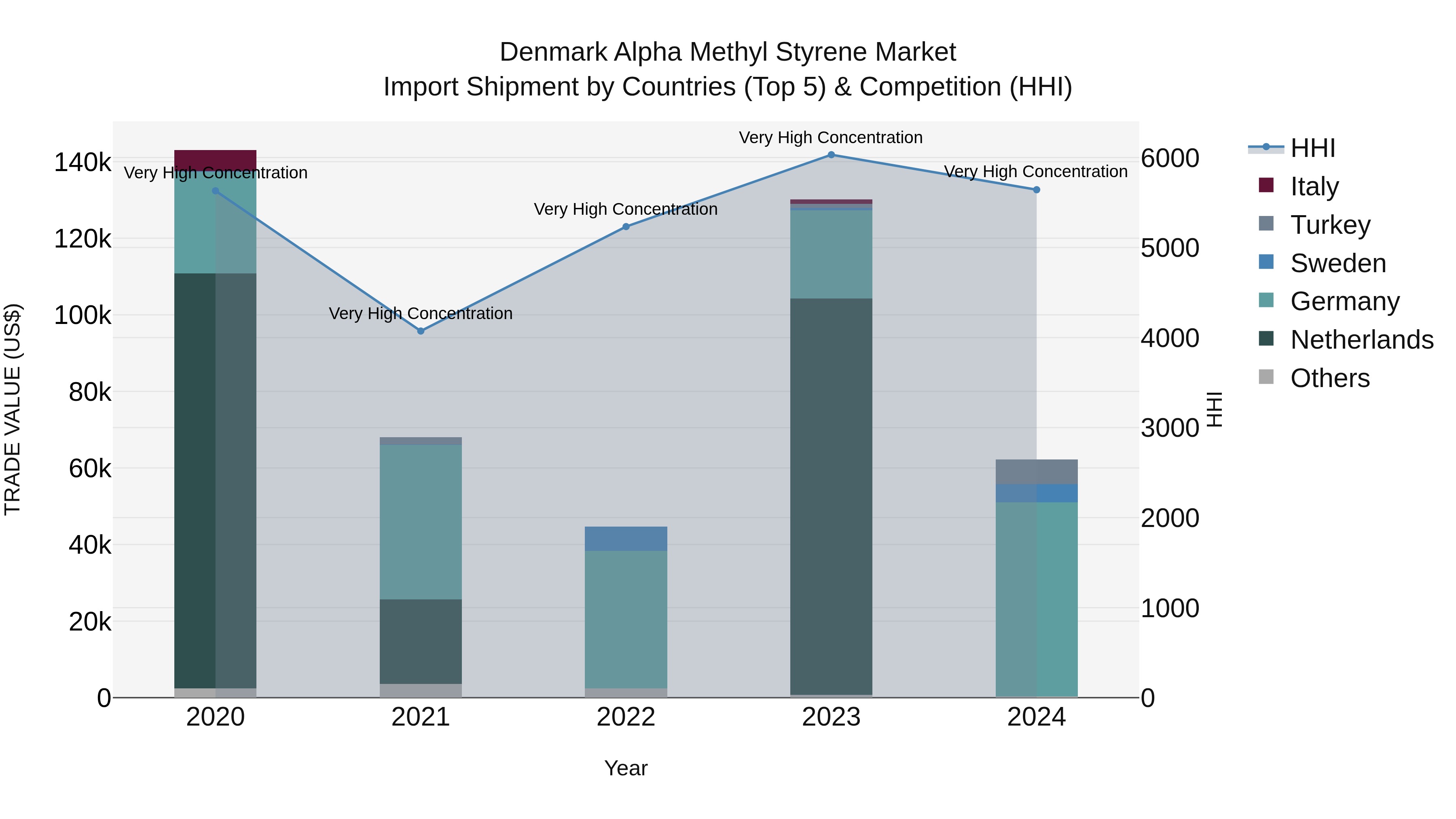Screen dimensions: 1456x819
Task: Click the 6000 right-axis tick label
Action: [1170, 158]
